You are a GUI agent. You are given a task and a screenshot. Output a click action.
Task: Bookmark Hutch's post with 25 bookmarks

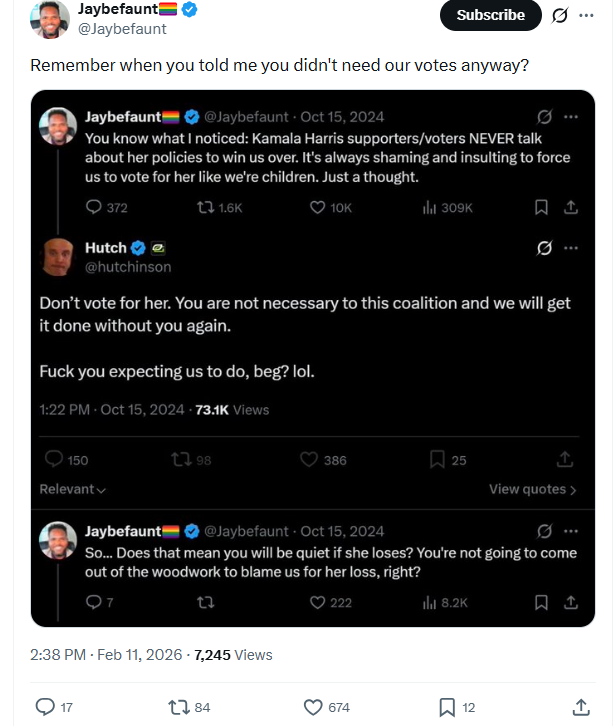[437, 460]
